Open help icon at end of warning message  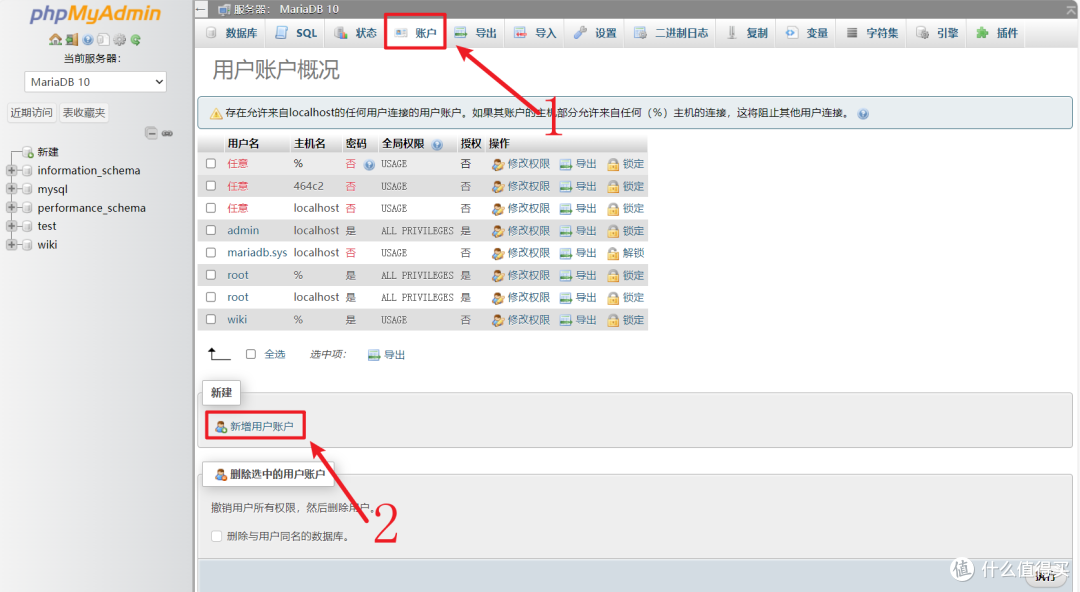863,114
